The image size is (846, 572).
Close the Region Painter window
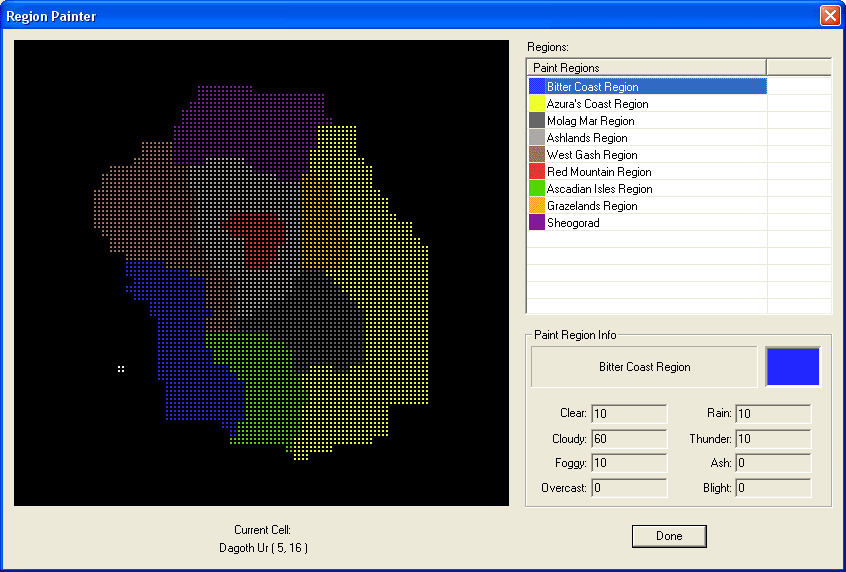830,16
